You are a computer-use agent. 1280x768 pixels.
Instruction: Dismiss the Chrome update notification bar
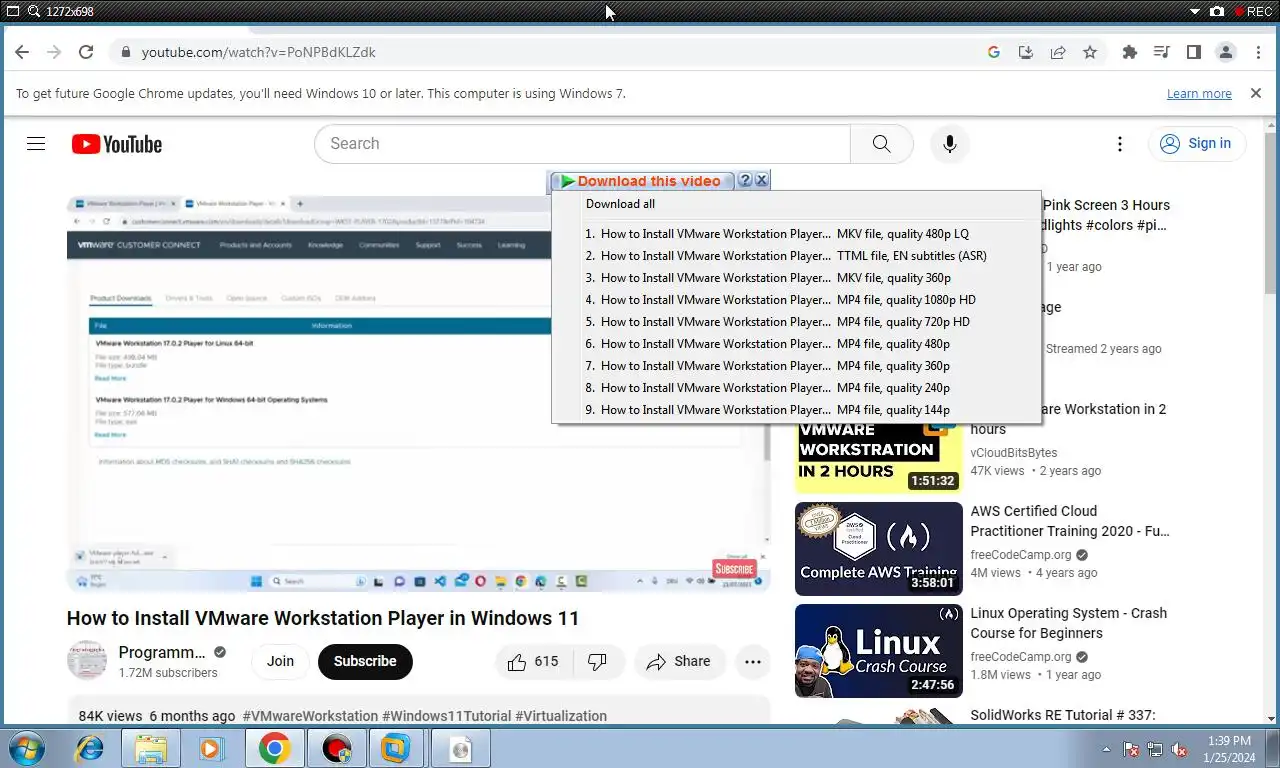[1256, 93]
